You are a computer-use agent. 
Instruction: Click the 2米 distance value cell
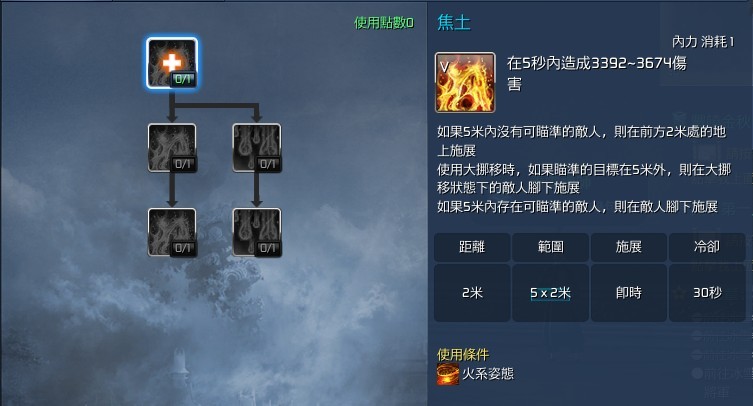click(x=472, y=292)
